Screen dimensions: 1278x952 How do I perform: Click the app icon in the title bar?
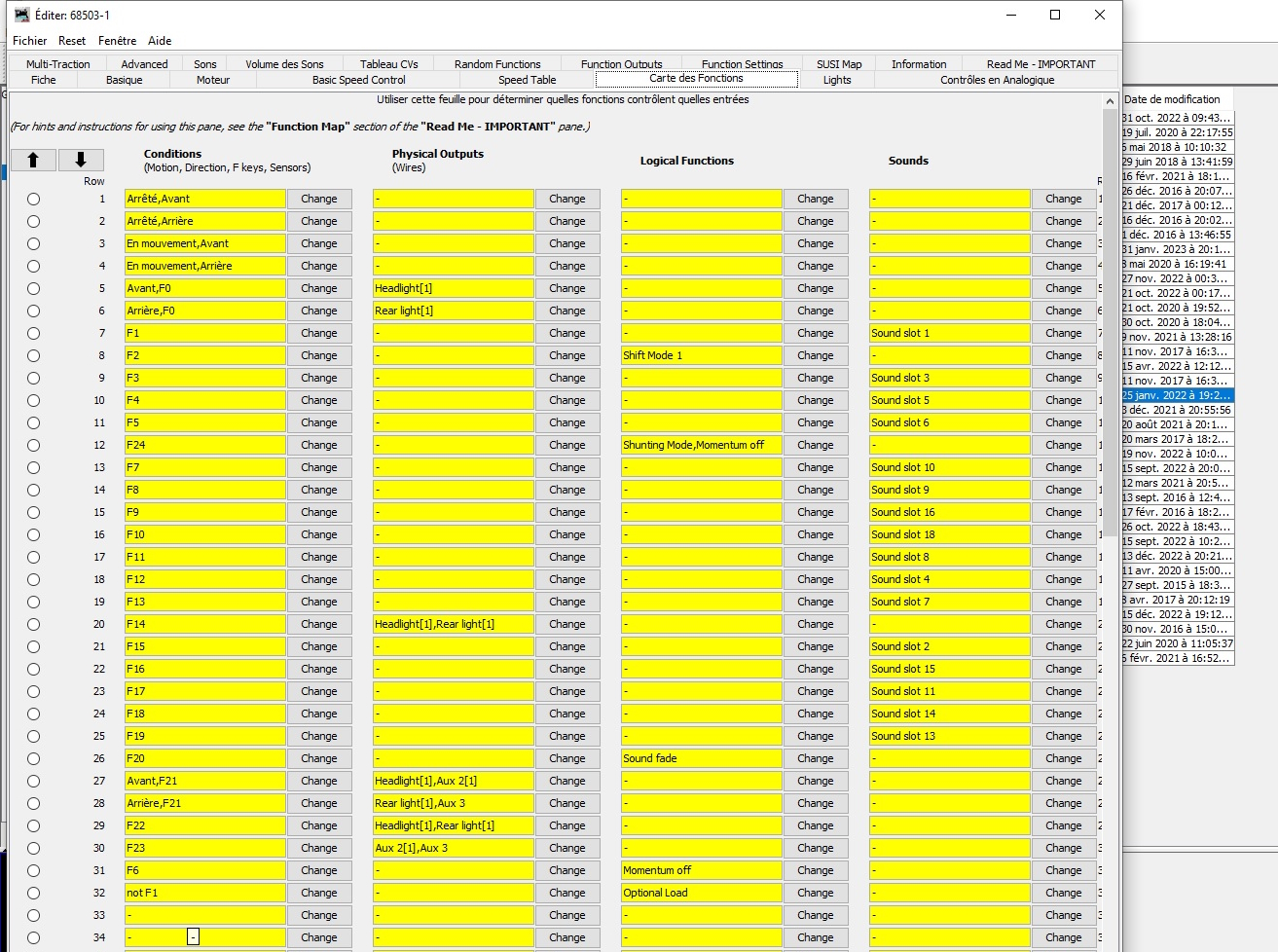(21, 15)
